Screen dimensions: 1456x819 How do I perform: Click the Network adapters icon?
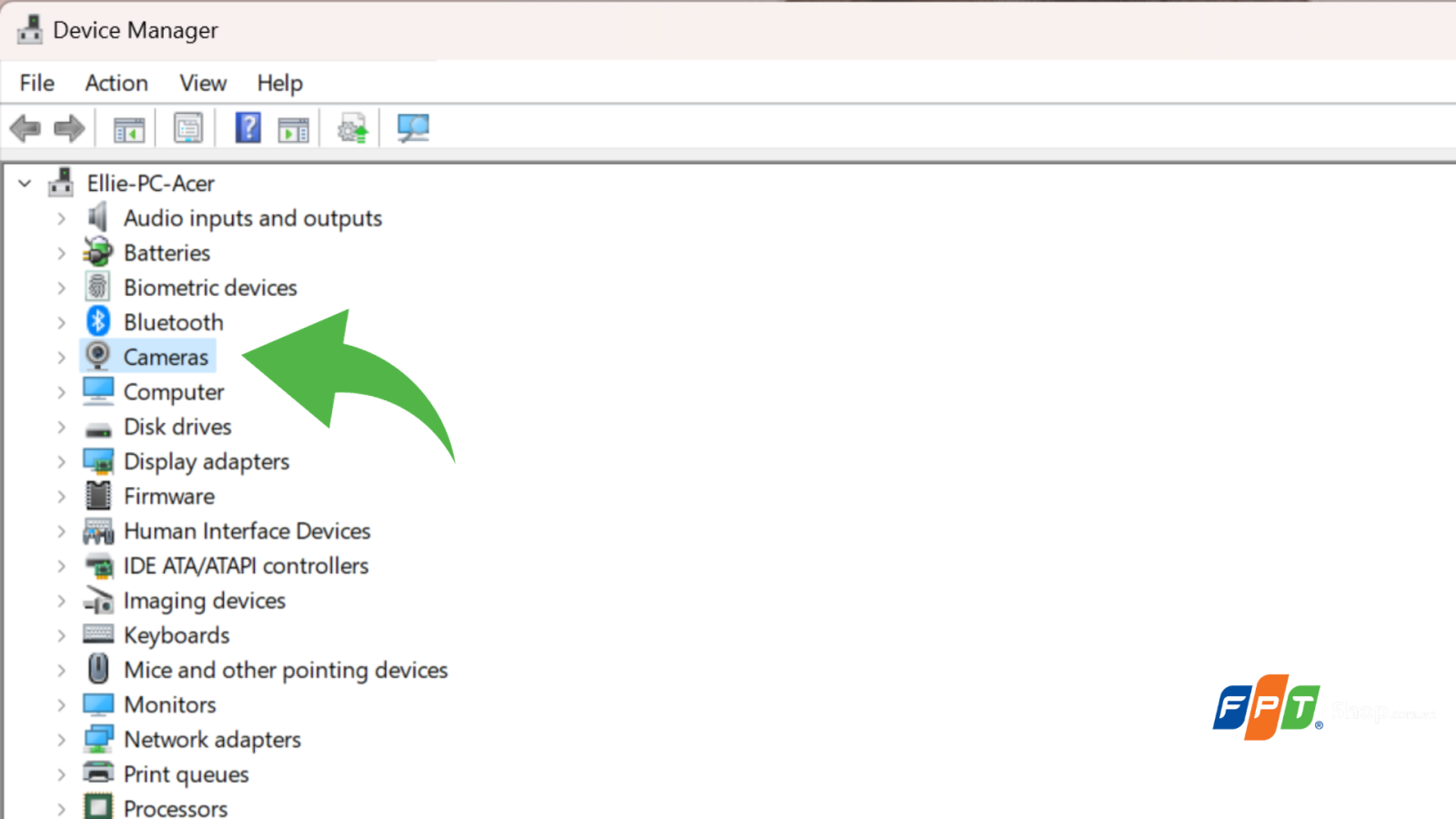[97, 739]
